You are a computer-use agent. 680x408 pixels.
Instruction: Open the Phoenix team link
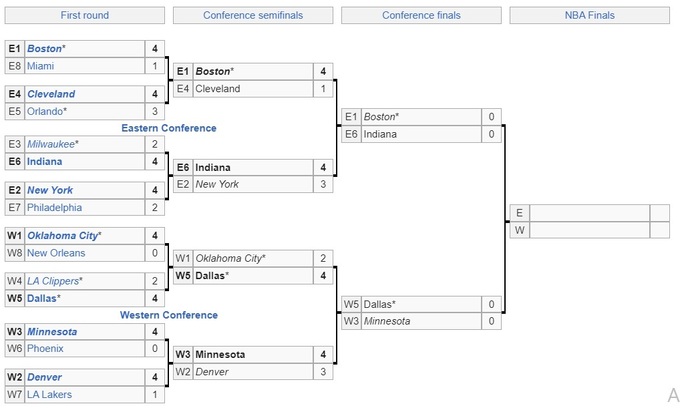pos(46,349)
